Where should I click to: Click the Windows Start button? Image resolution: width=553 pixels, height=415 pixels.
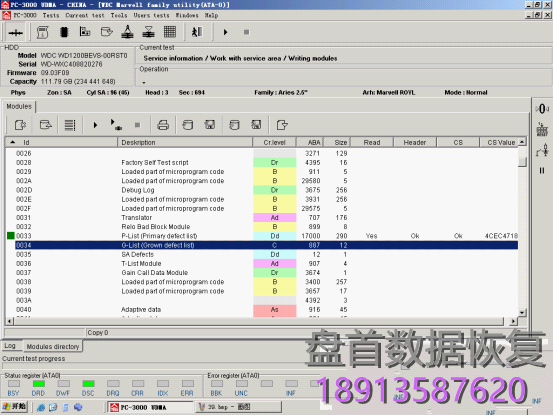(x=14, y=407)
